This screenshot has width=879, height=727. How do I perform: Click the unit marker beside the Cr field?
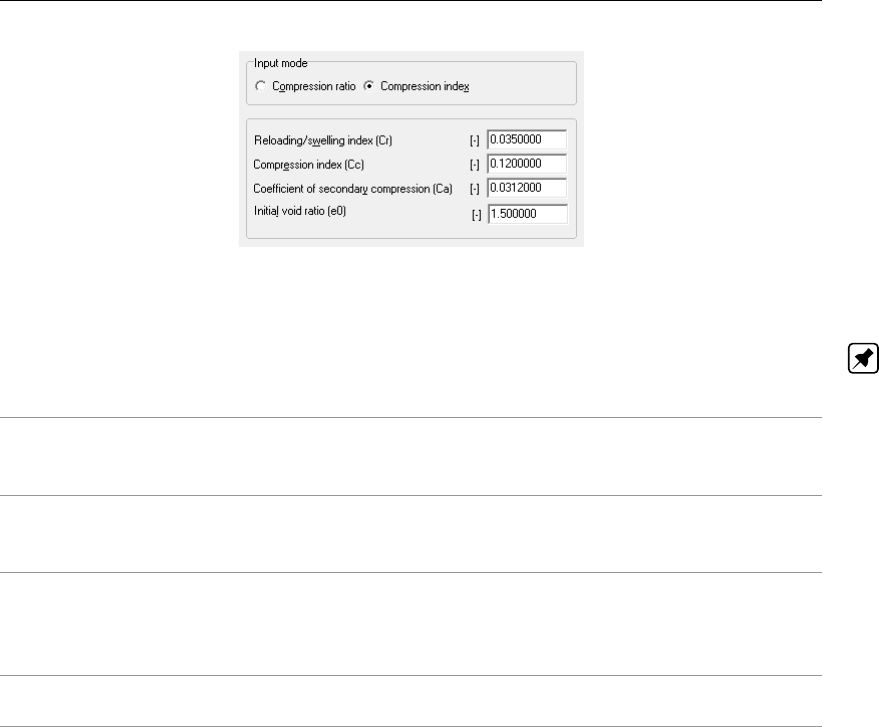click(x=475, y=140)
